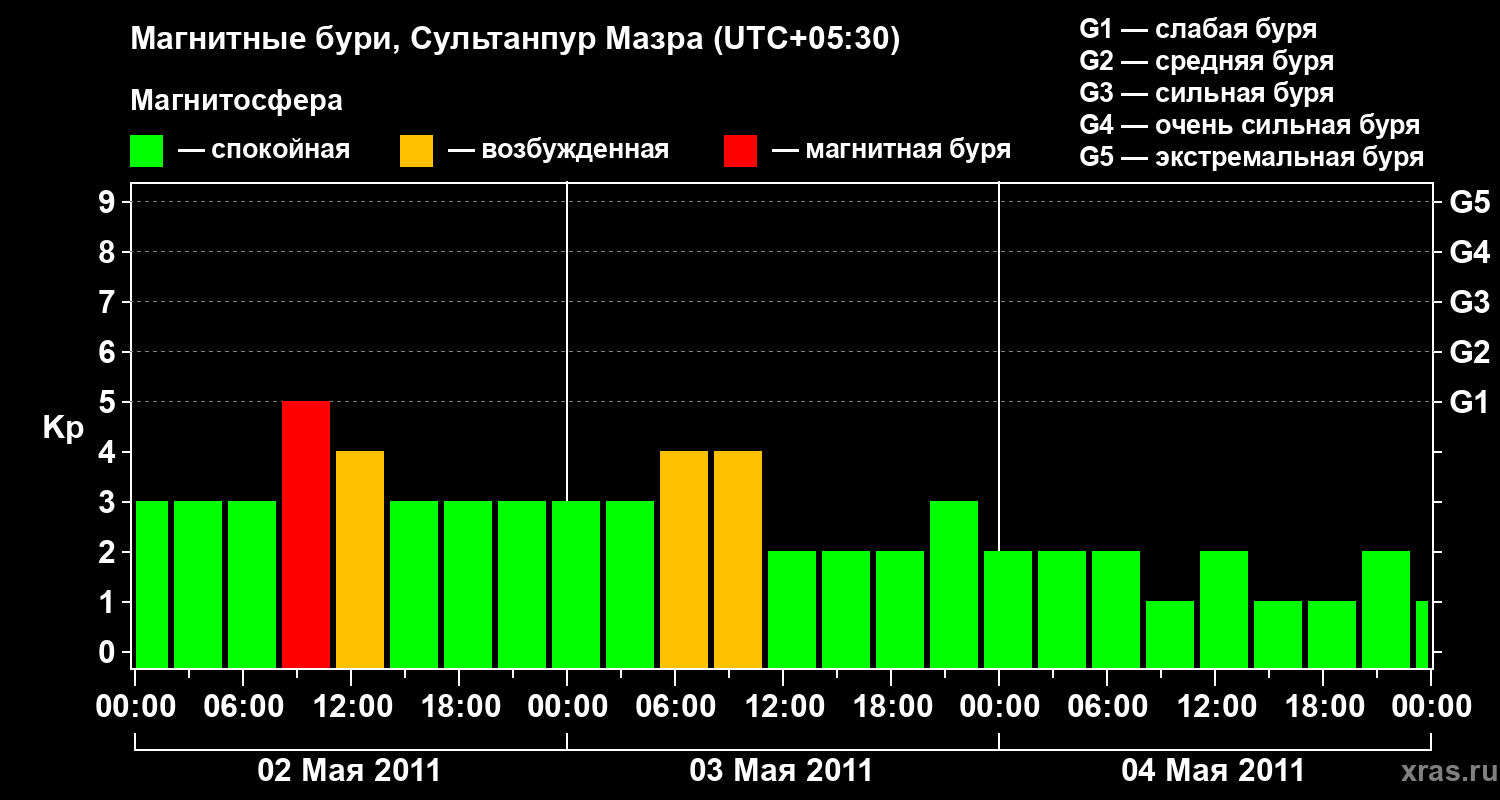Image resolution: width=1500 pixels, height=800 pixels.
Task: Click the yellow bar at 09:00 on 03 Мая
Action: point(738,559)
